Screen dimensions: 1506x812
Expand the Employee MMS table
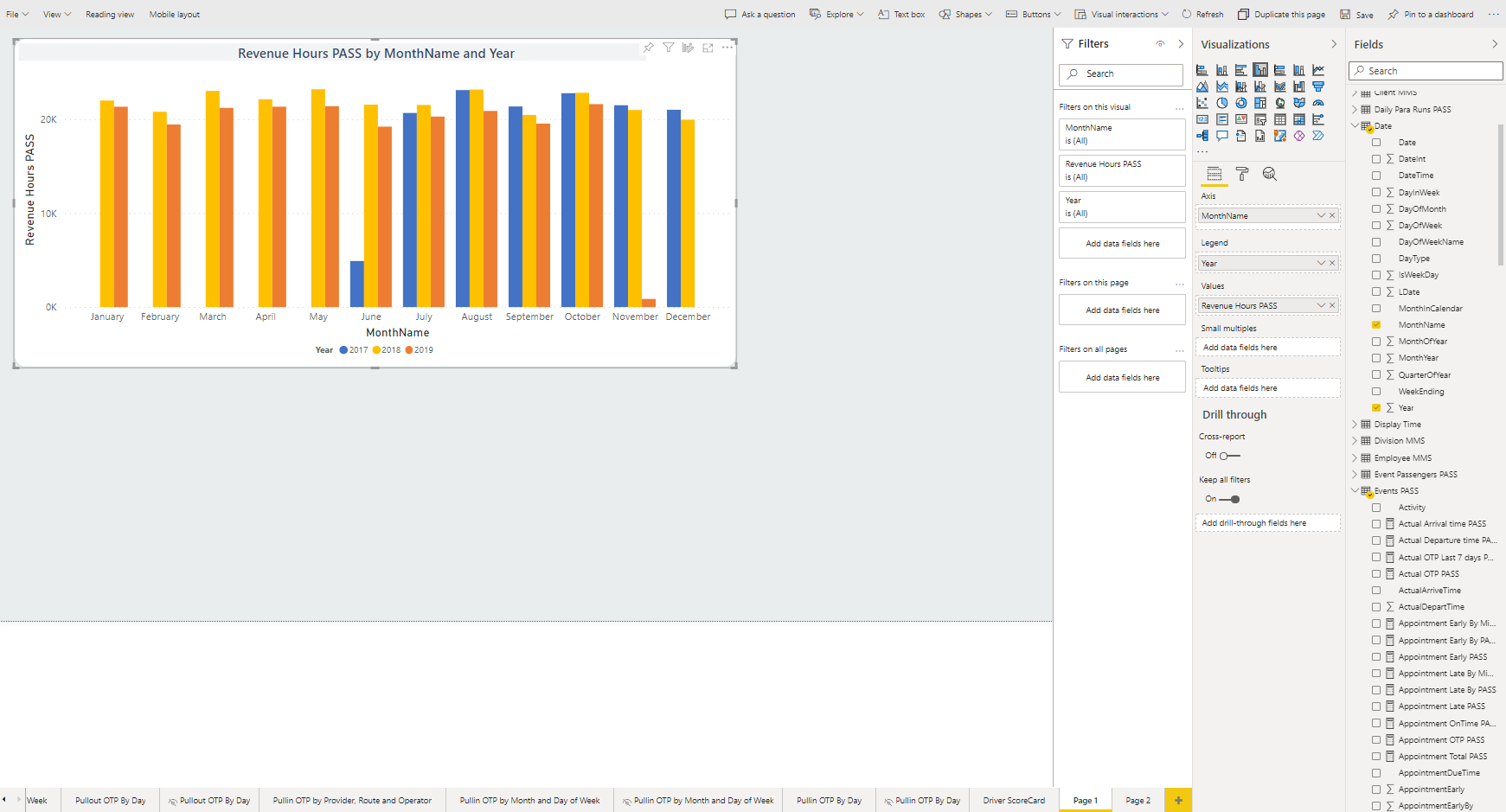pyautogui.click(x=1355, y=457)
